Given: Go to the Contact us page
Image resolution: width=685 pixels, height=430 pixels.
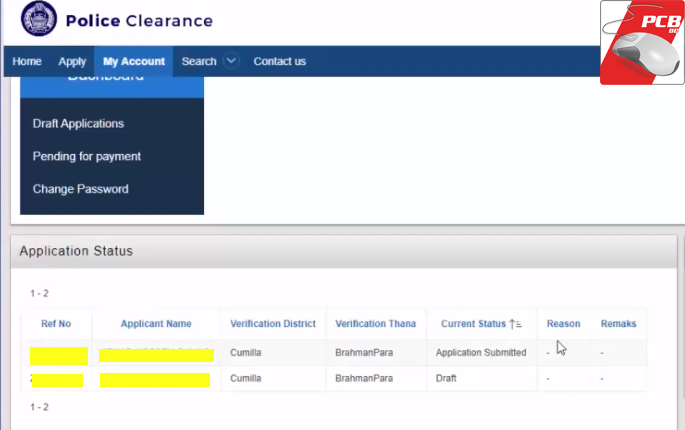Looking at the screenshot, I should 279,61.
